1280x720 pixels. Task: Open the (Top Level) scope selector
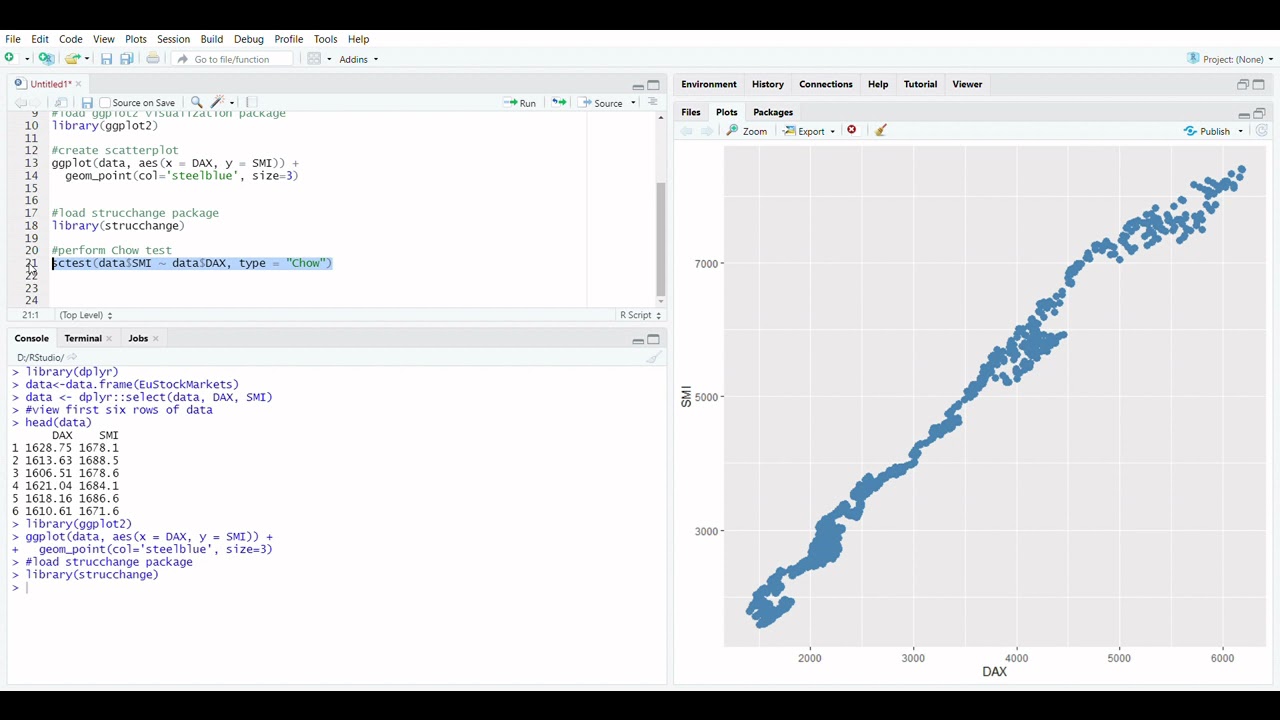click(85, 315)
